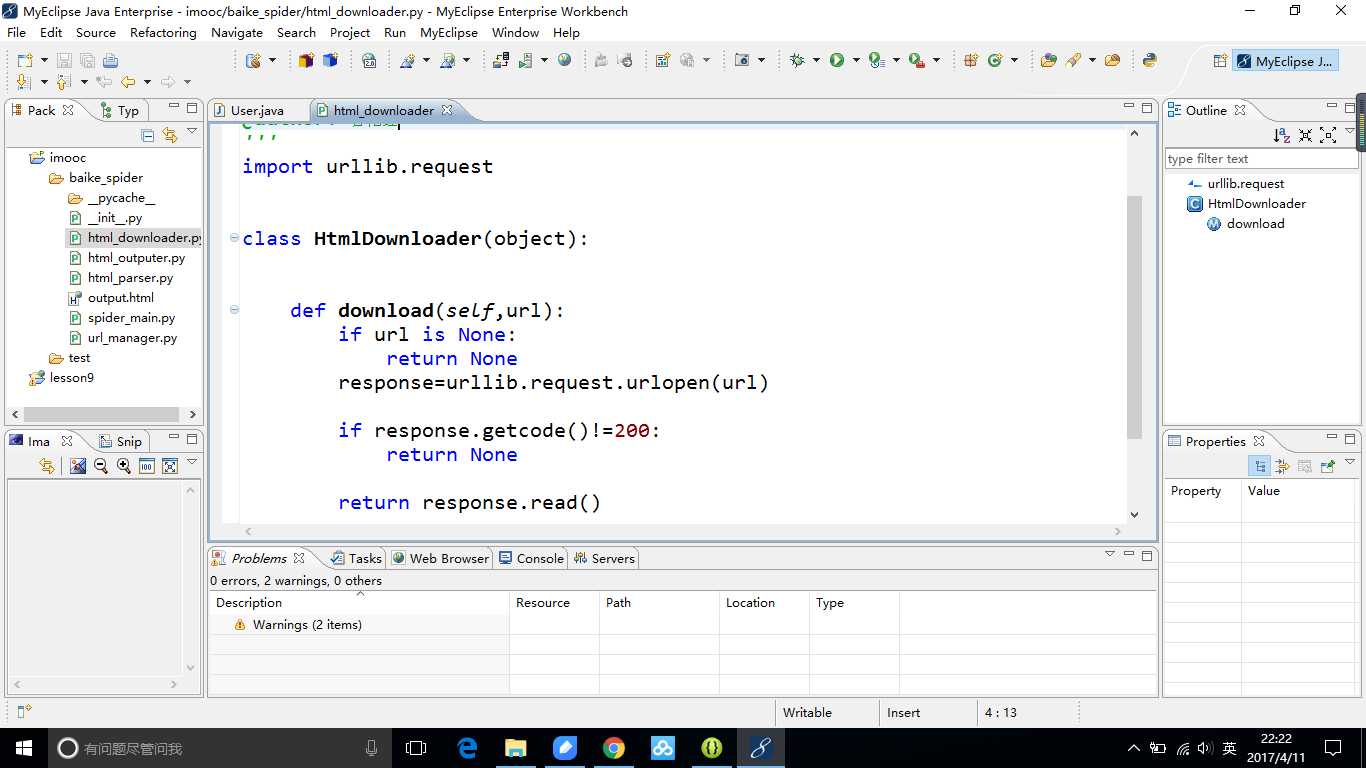Click the editor vertical scrollbar thumb

pyautogui.click(x=1134, y=317)
